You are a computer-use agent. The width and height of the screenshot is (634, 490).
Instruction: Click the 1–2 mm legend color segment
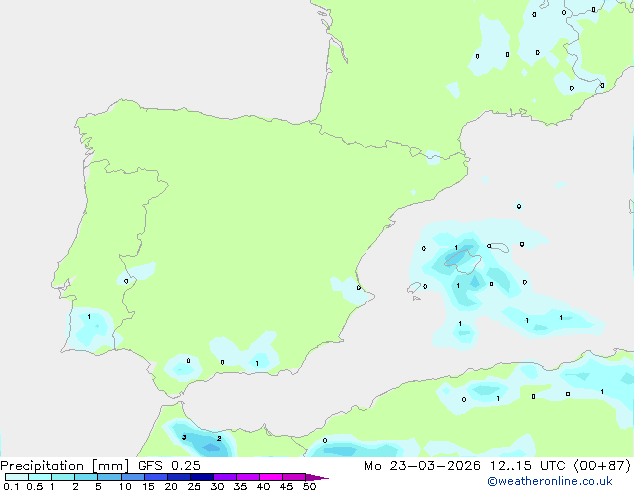point(63,477)
